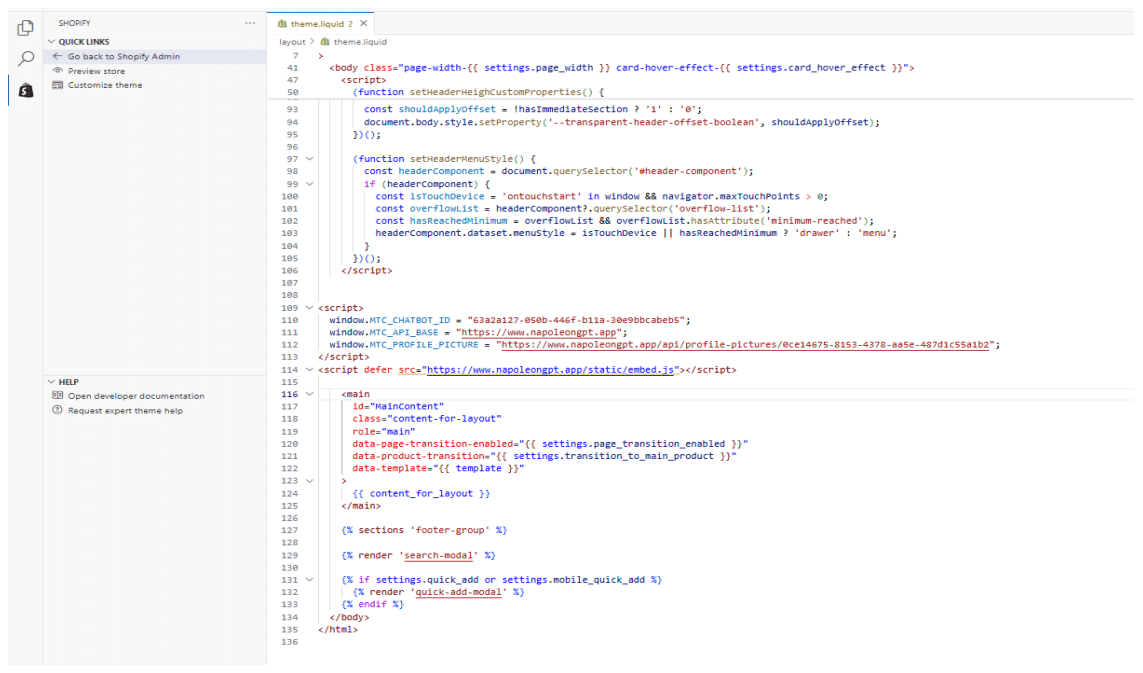
Task: Open the Search magnifier in activity bar
Action: point(25,59)
